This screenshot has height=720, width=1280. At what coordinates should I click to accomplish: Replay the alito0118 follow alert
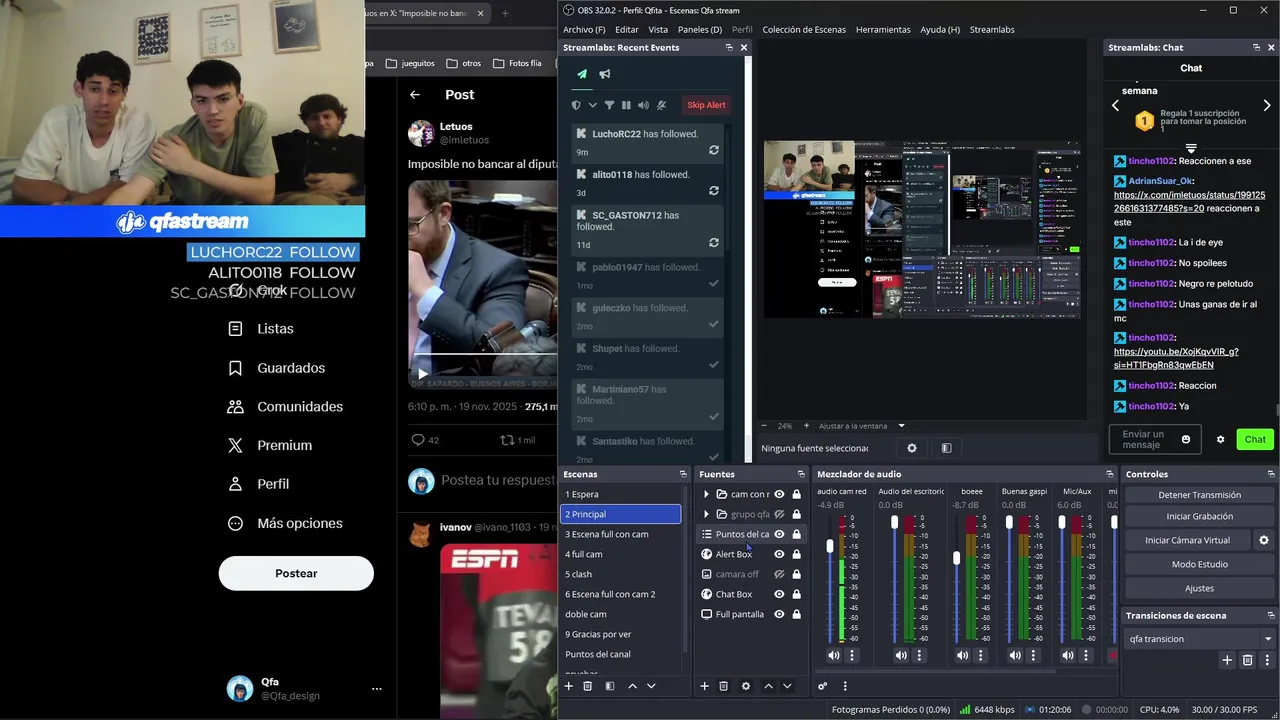pyautogui.click(x=714, y=190)
